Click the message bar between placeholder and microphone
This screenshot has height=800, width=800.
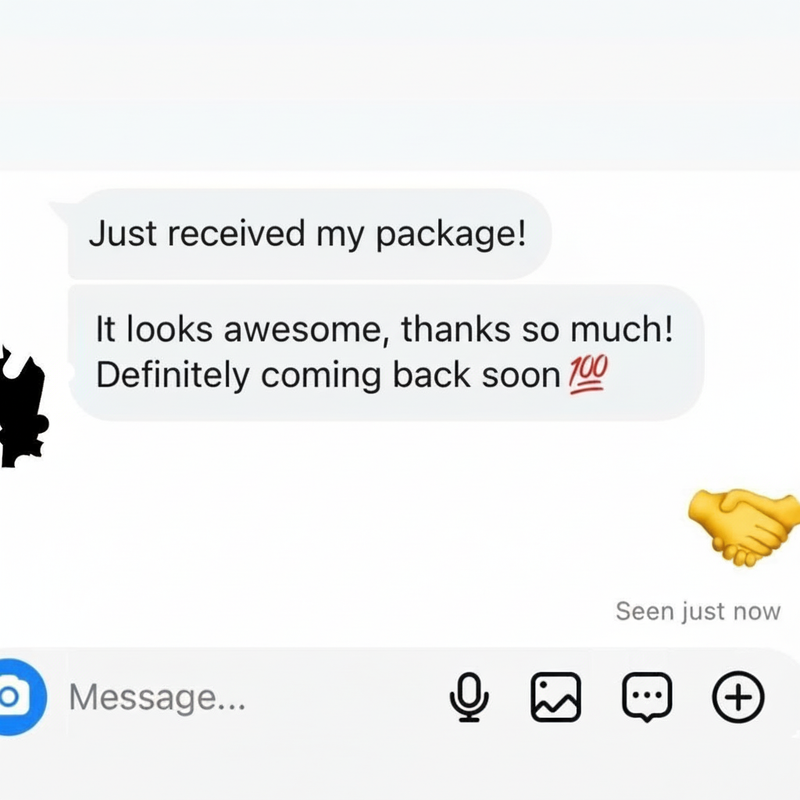point(347,697)
